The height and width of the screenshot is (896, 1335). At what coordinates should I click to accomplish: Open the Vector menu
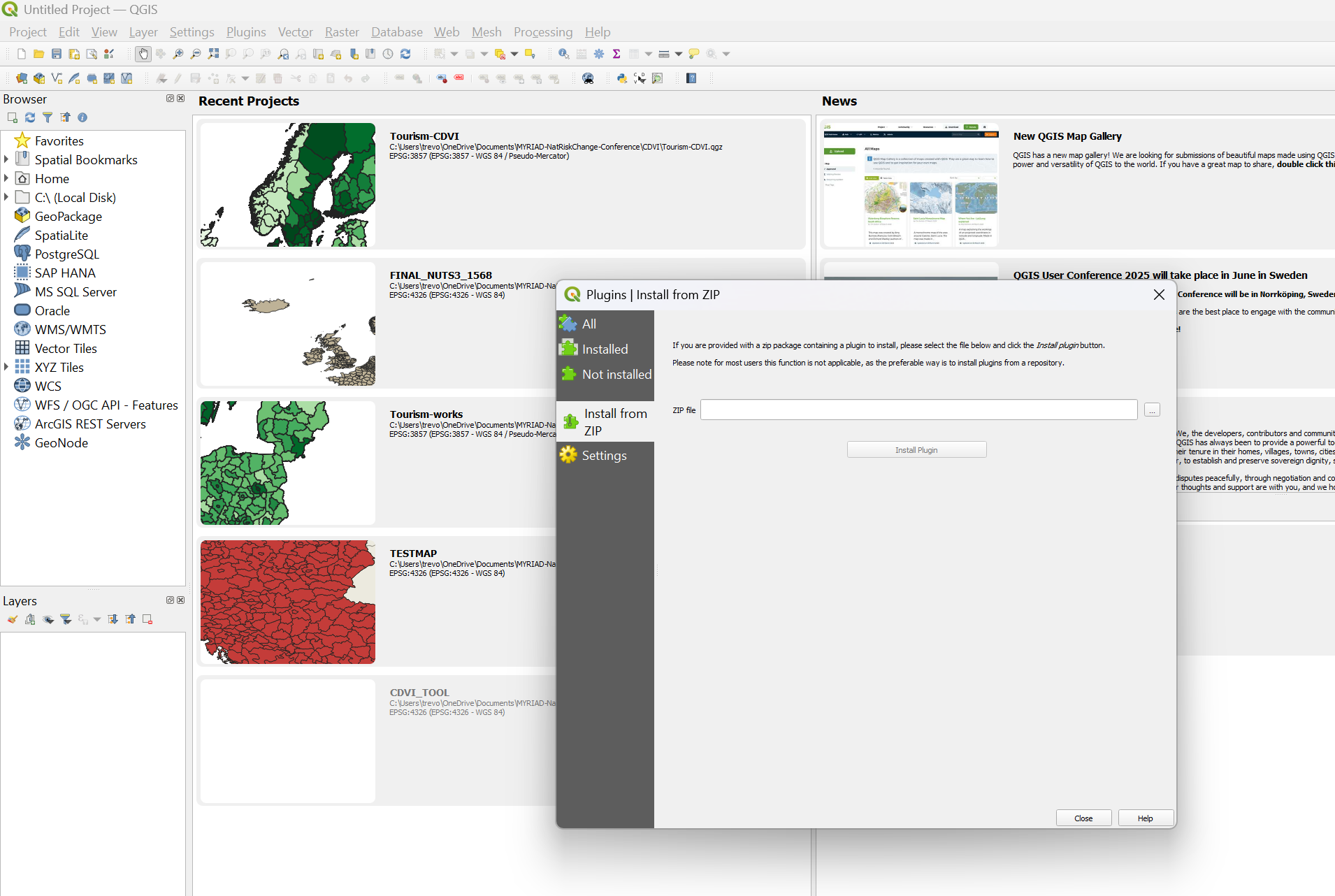[295, 32]
